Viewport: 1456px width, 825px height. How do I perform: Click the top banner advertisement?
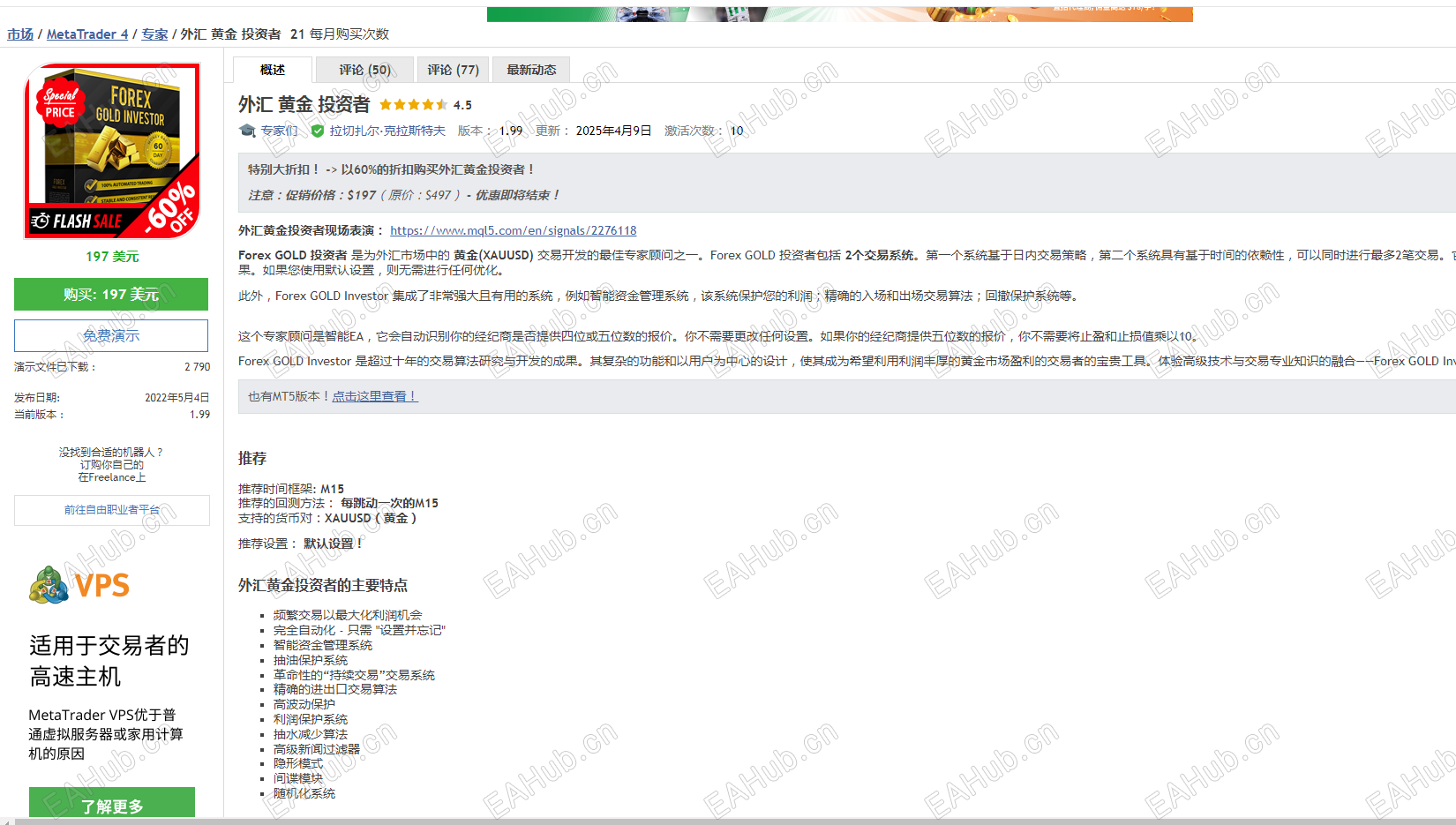pyautogui.click(x=840, y=14)
